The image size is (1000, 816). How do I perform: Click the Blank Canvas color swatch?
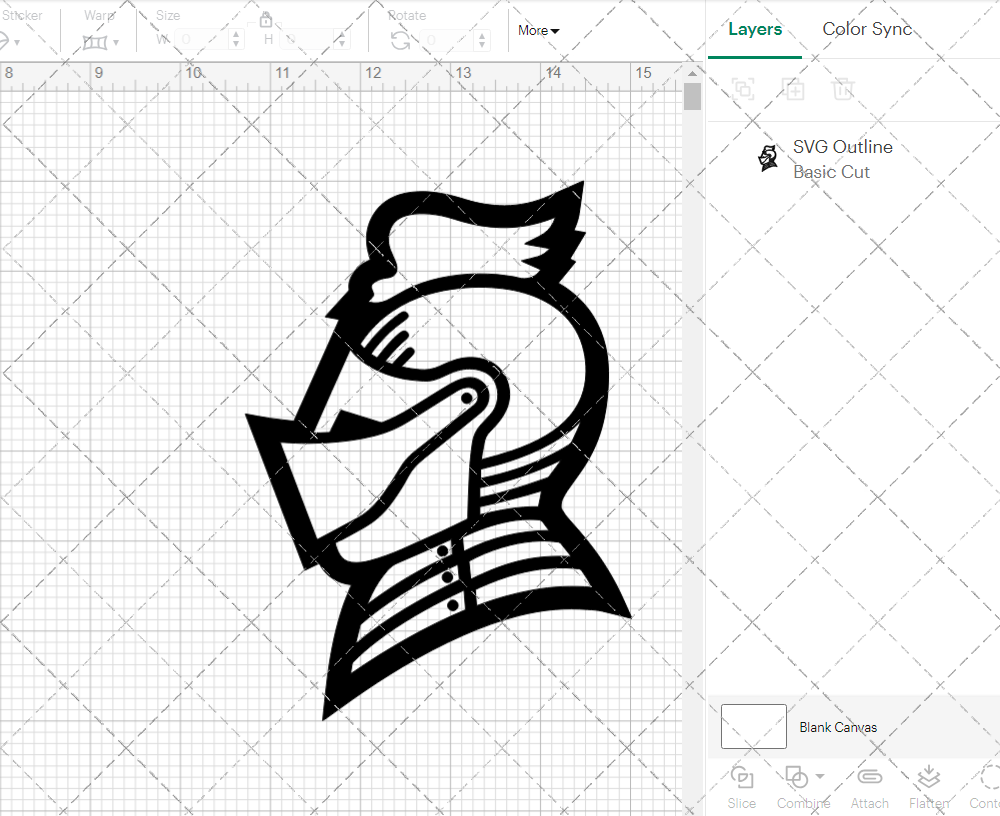pos(753,727)
